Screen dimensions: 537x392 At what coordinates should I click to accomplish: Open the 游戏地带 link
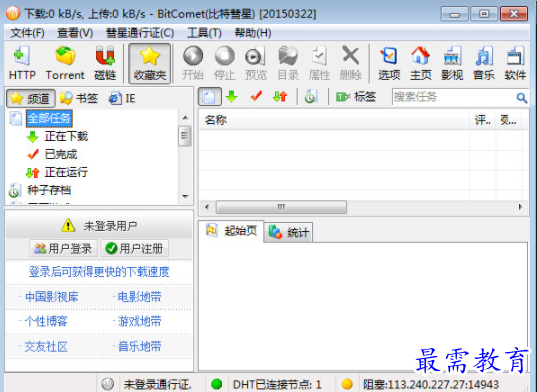pos(139,321)
